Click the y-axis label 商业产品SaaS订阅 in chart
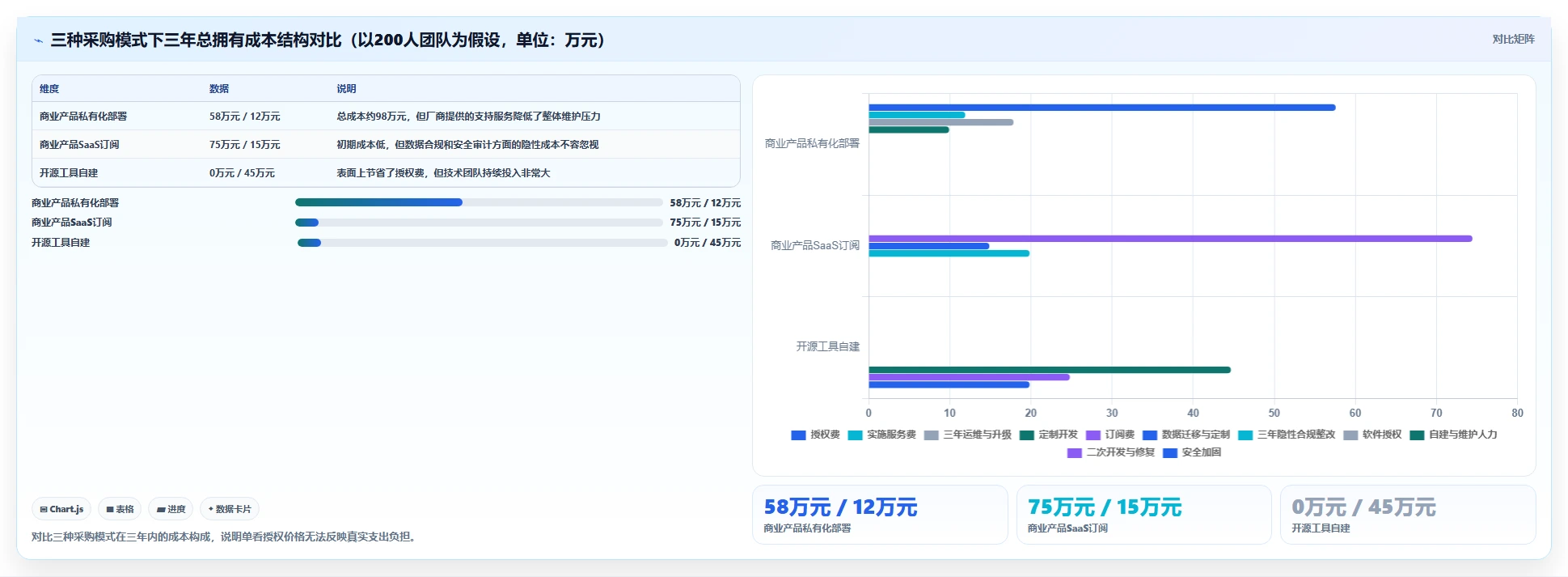The width and height of the screenshot is (1568, 577). [815, 245]
